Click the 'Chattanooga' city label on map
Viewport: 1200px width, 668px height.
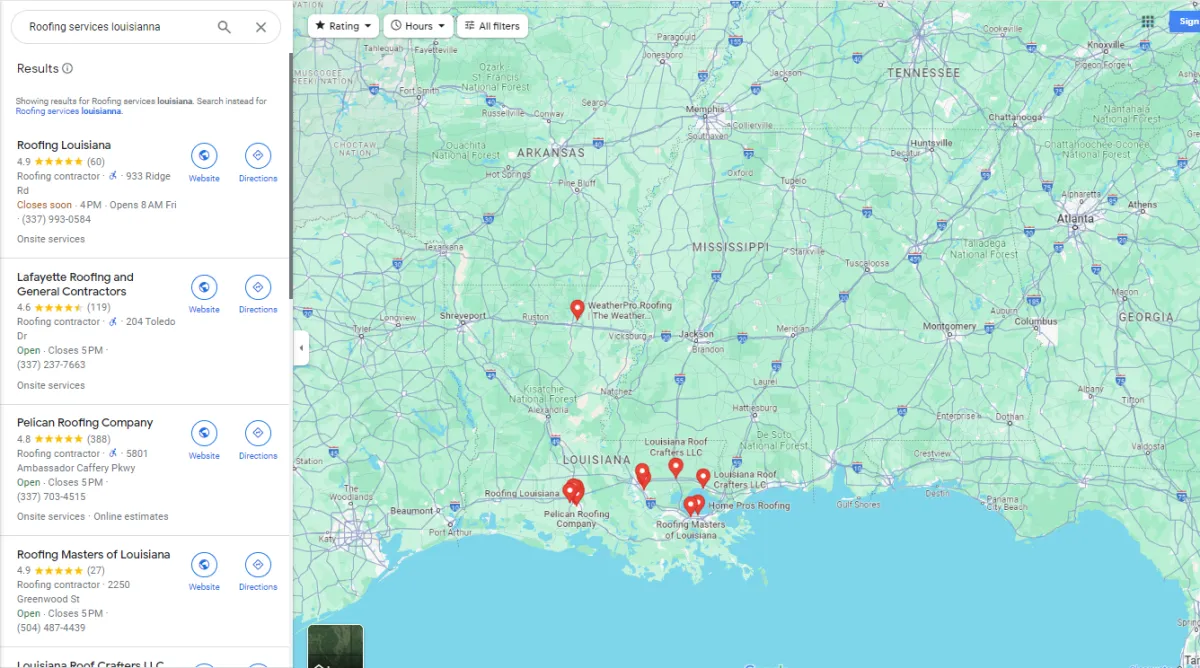[x=1016, y=117]
